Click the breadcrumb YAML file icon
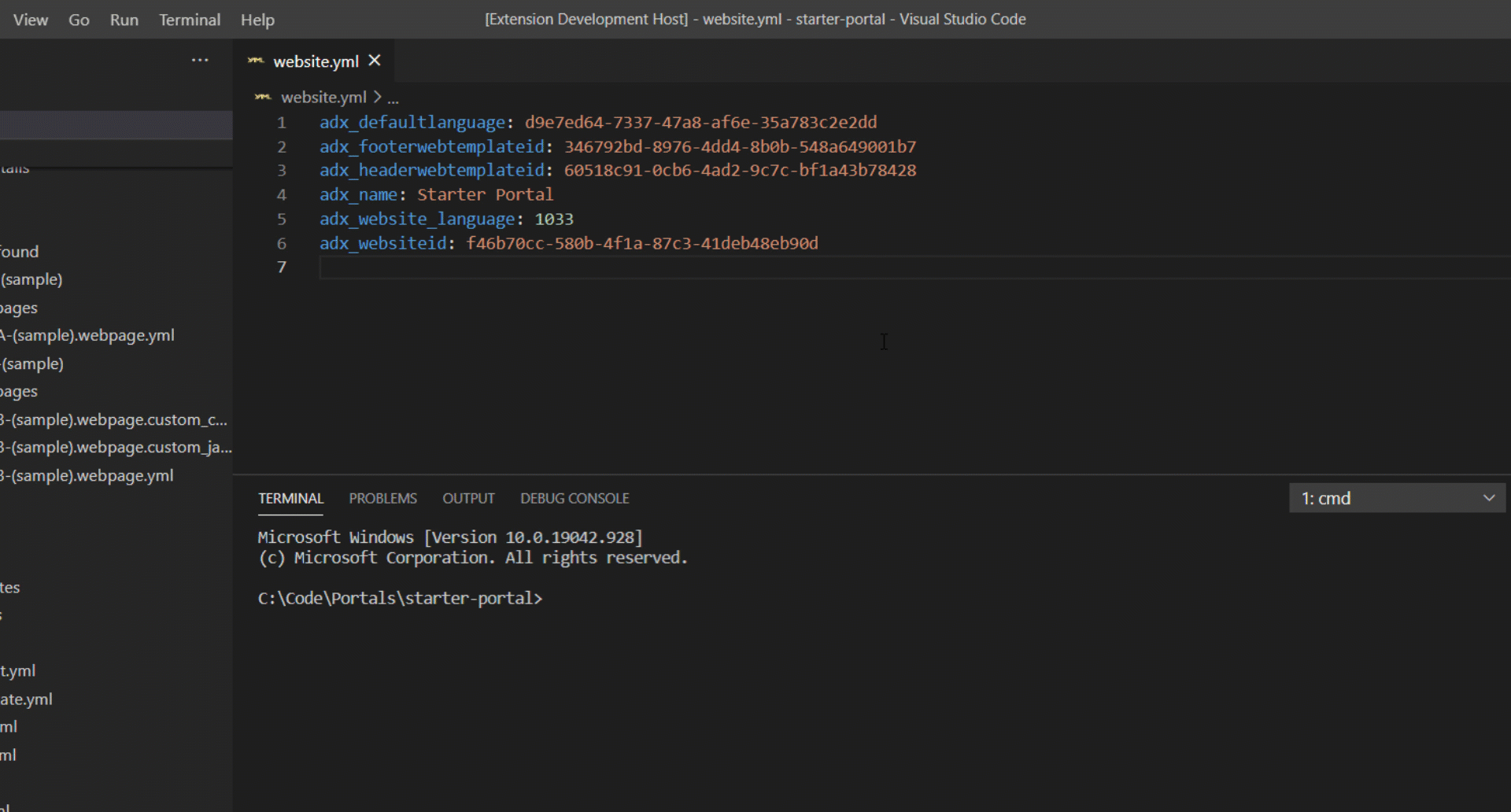The image size is (1511, 812). [263, 97]
